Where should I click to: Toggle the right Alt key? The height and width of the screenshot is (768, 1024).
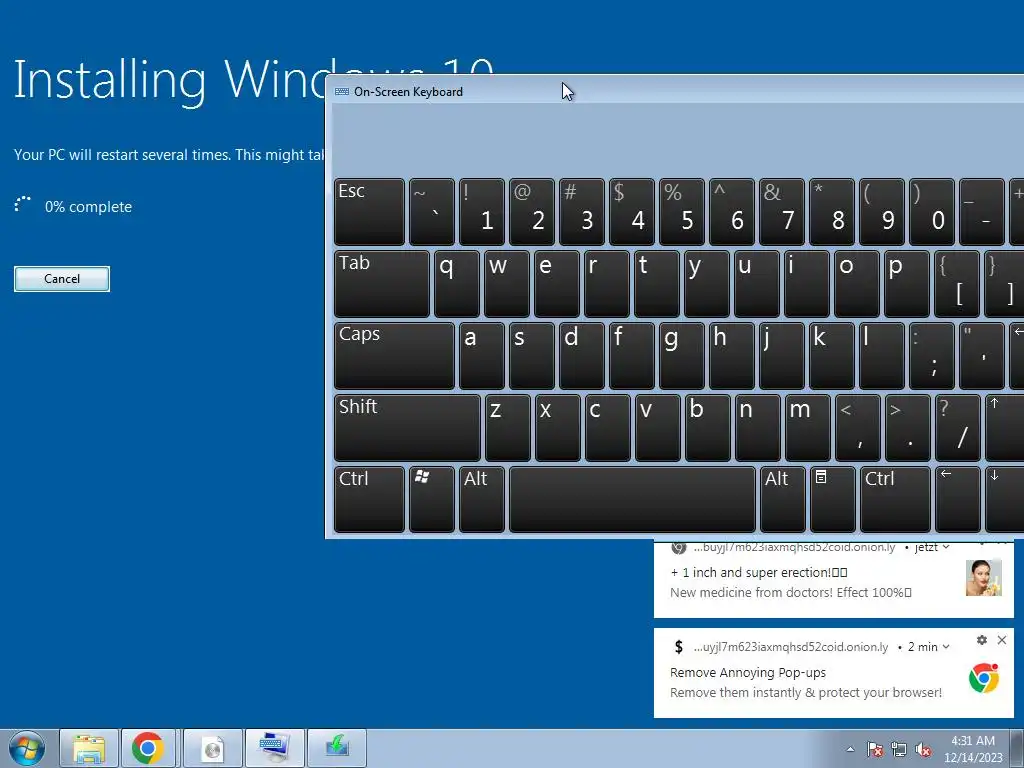pos(783,500)
